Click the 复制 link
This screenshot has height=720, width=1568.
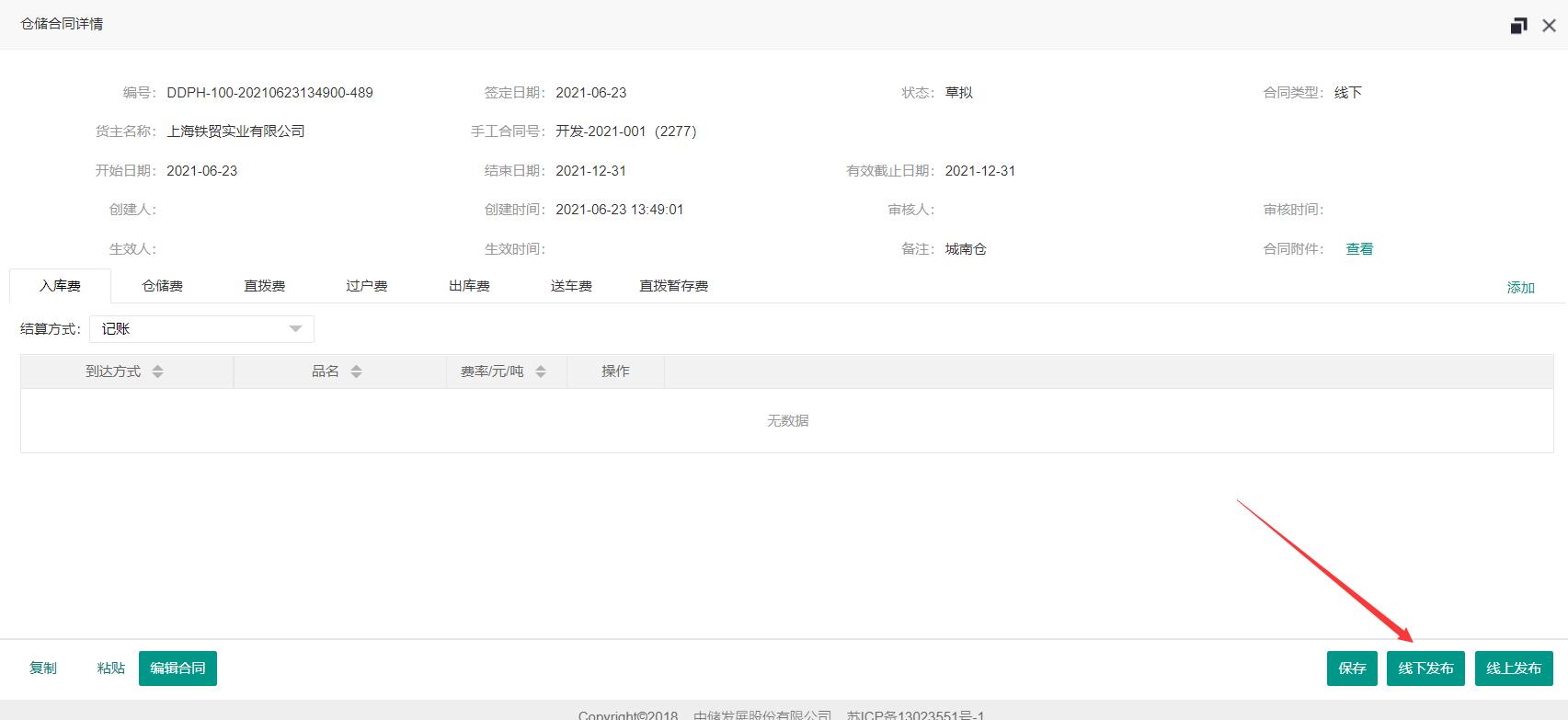(43, 669)
